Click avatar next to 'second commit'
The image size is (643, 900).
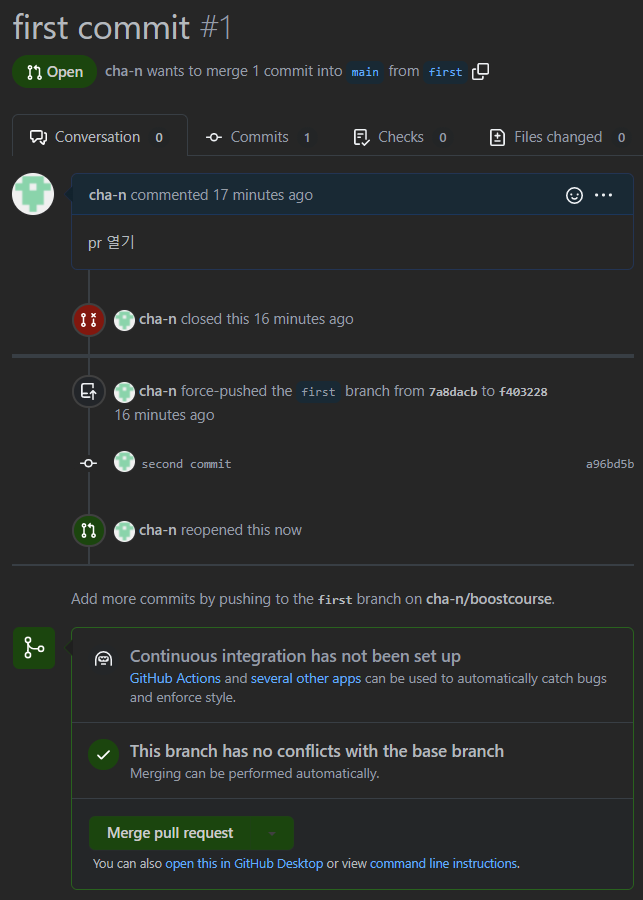click(125, 461)
